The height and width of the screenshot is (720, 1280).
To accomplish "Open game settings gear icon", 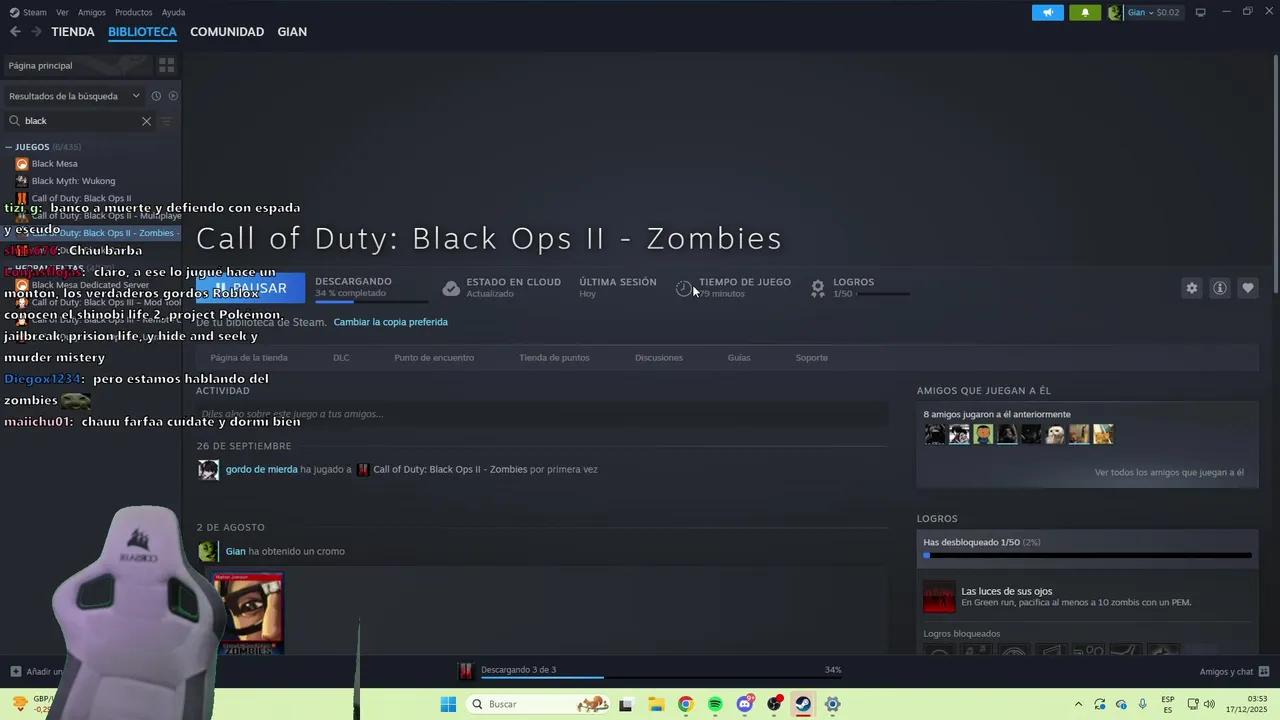I will pos(1192,288).
